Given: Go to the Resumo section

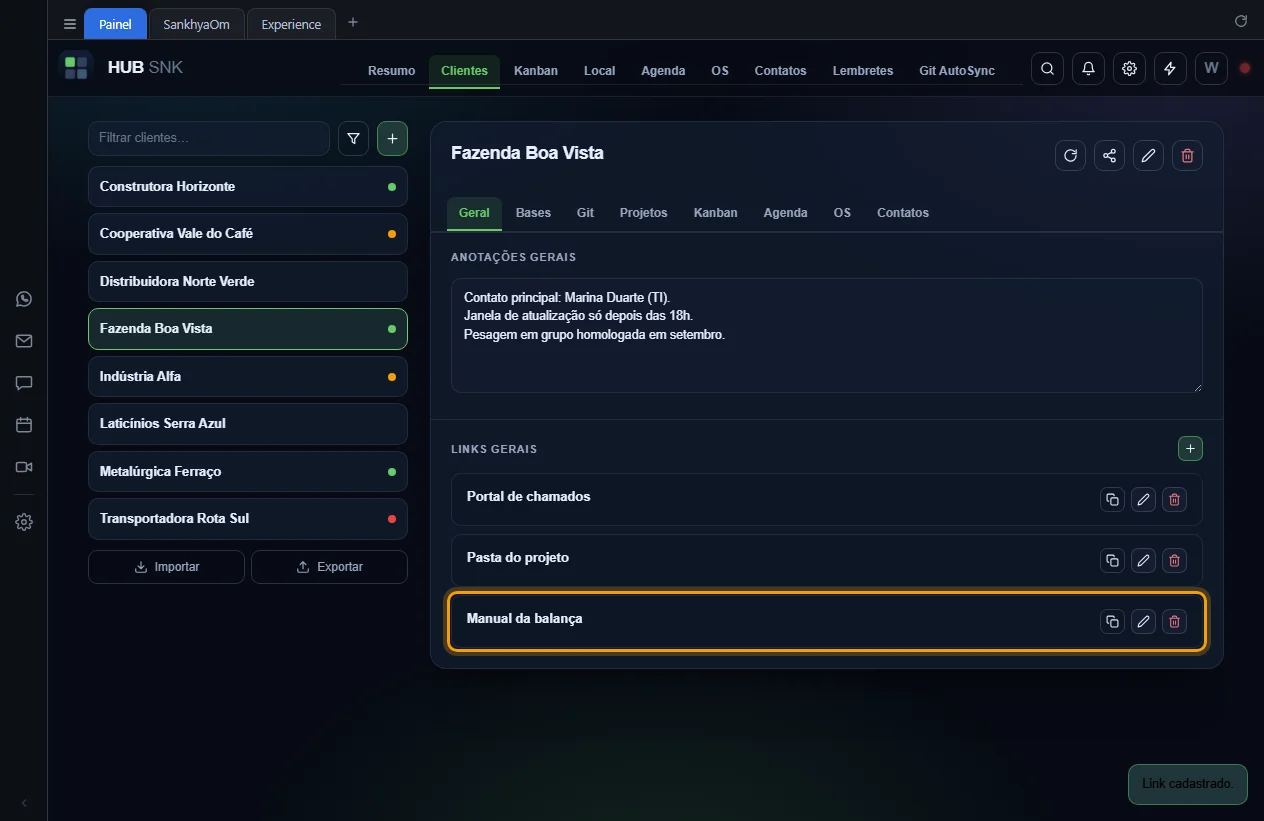Looking at the screenshot, I should (391, 70).
